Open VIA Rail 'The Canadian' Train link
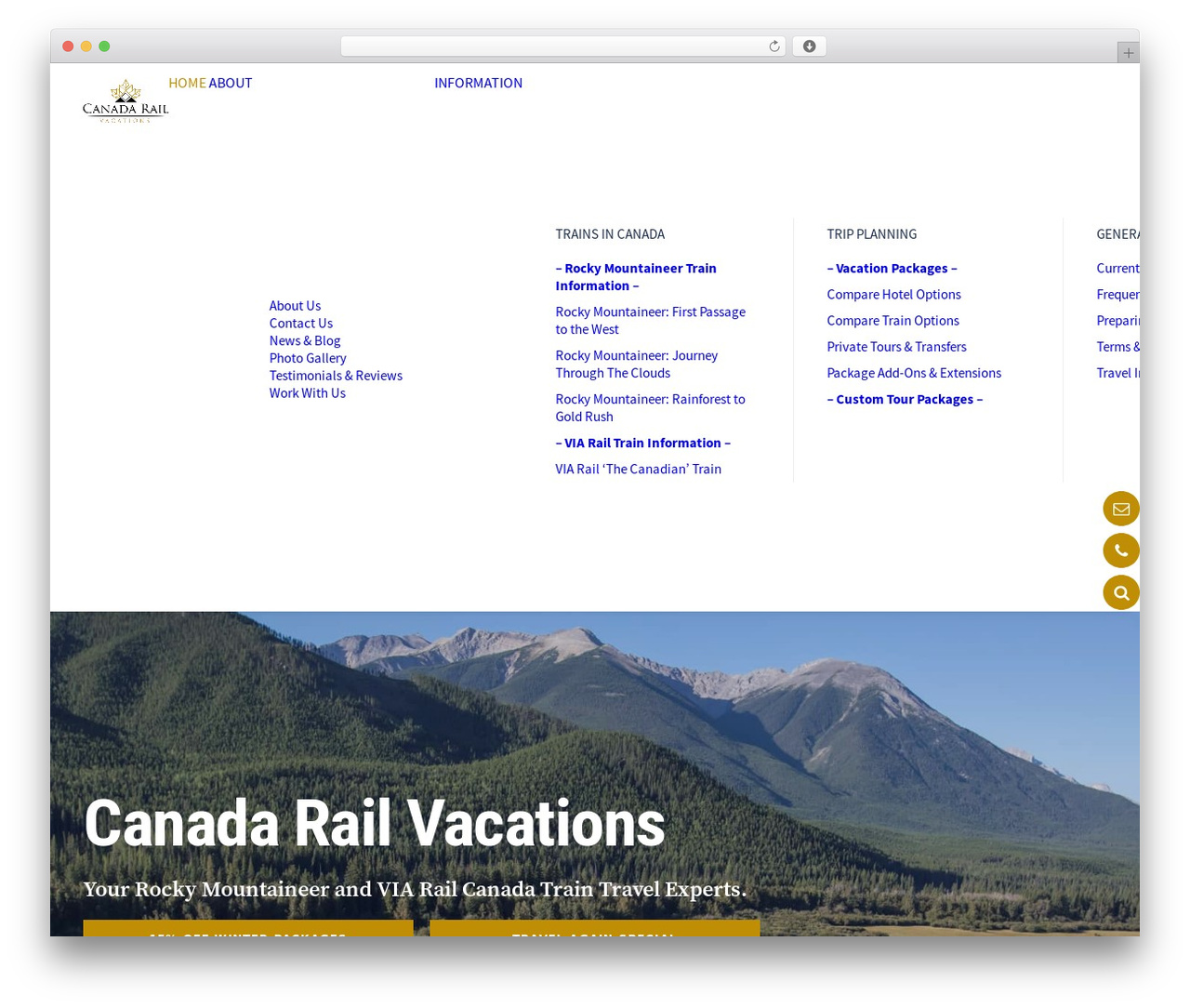The image size is (1190, 1008). (639, 470)
